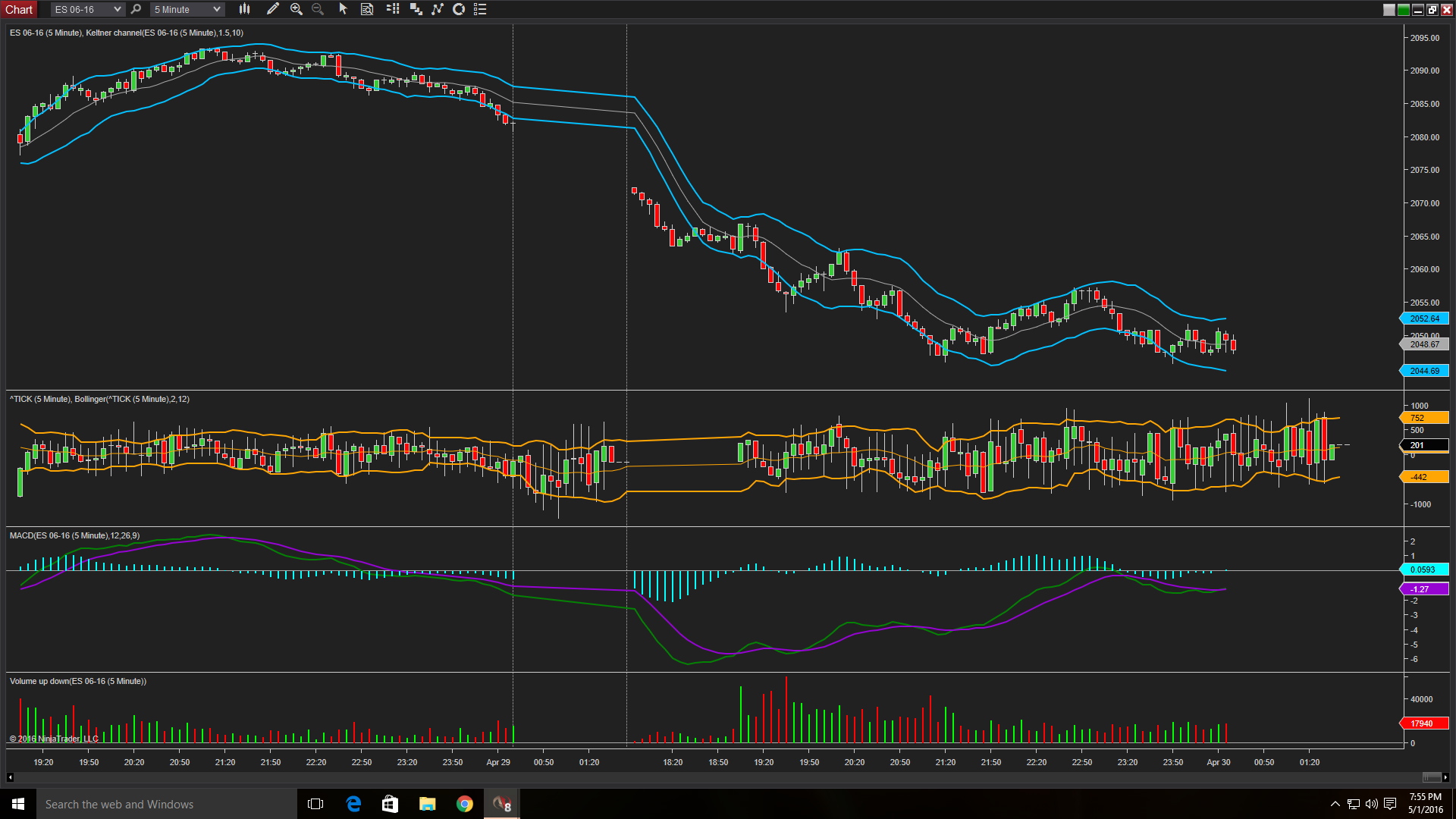Open the indicators icon
The image size is (1456, 819).
438,9
